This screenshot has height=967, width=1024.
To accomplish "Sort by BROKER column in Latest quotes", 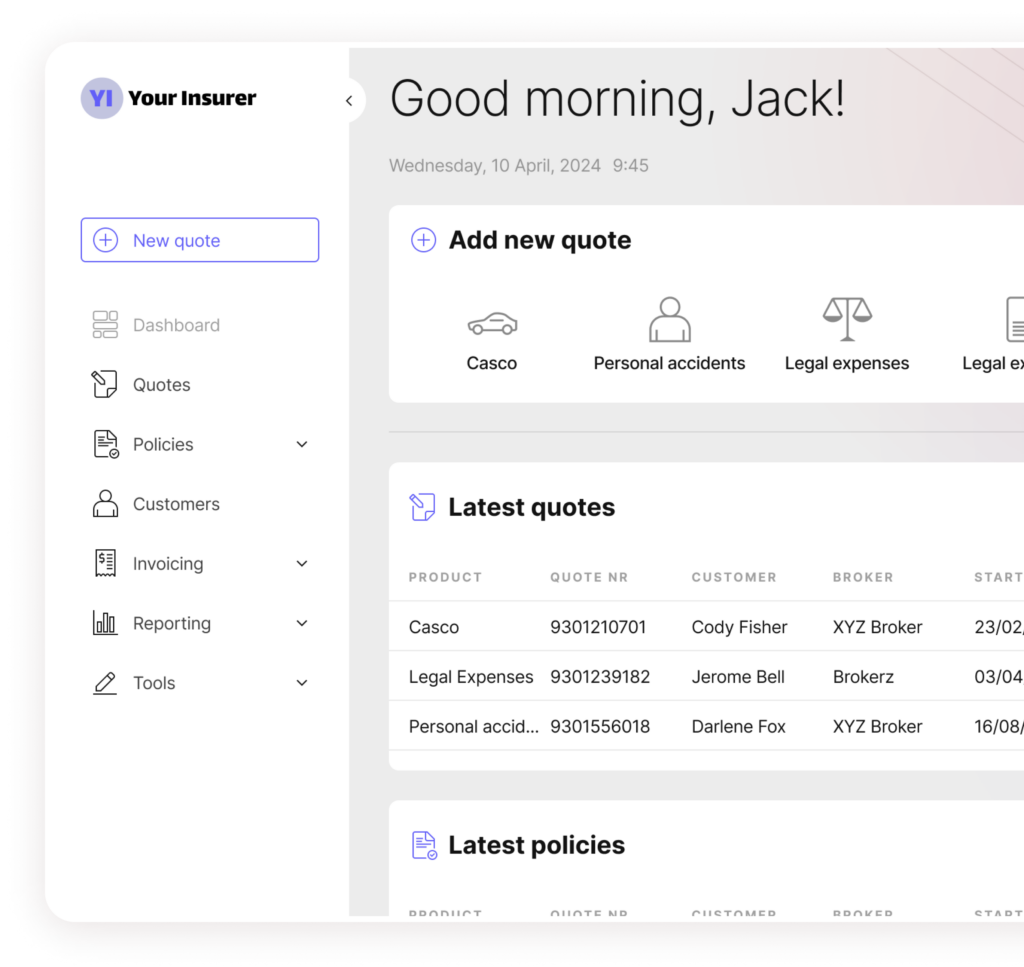I will click(x=863, y=577).
